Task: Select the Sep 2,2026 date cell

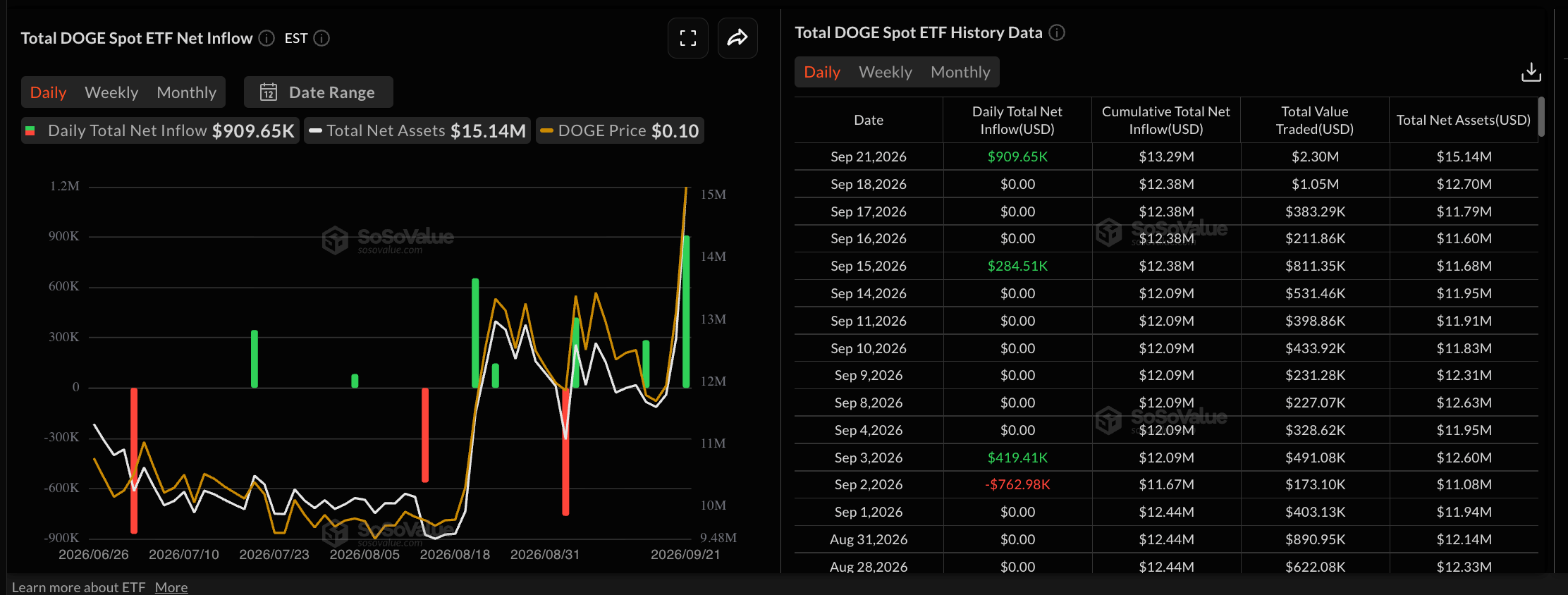Action: 869,484
